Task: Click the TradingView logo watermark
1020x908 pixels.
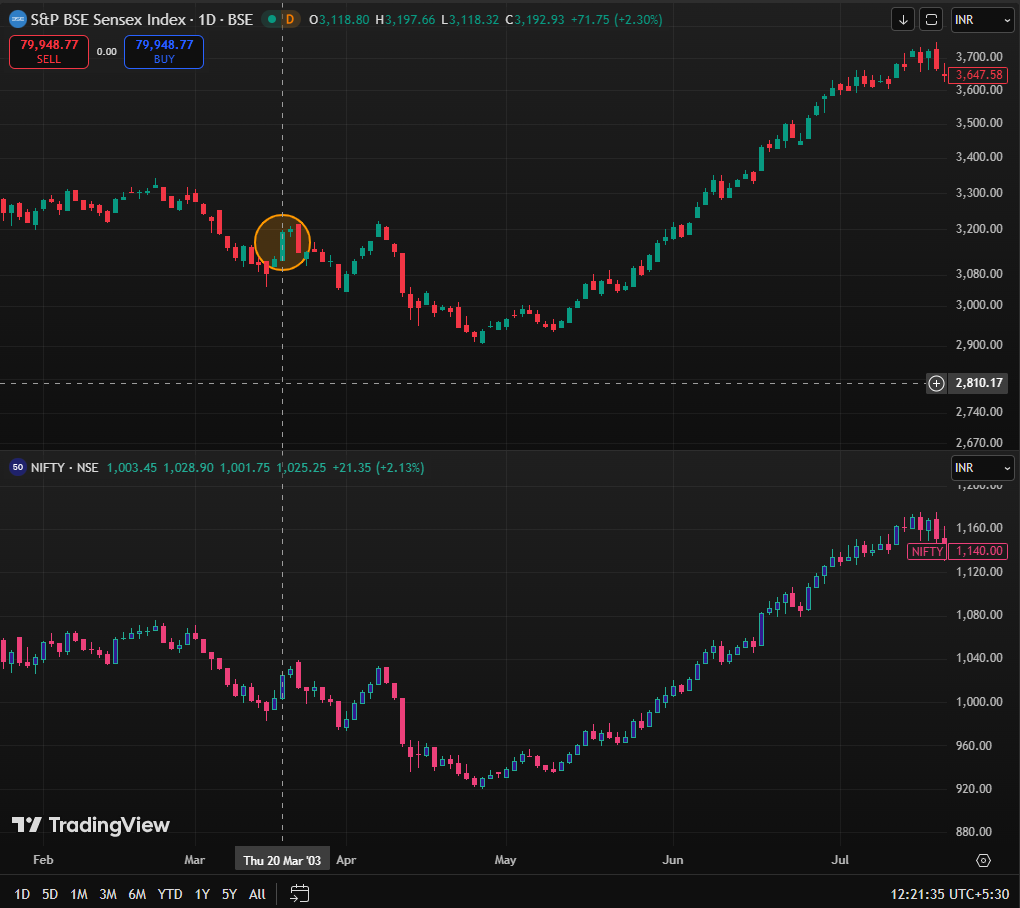Action: click(x=91, y=825)
